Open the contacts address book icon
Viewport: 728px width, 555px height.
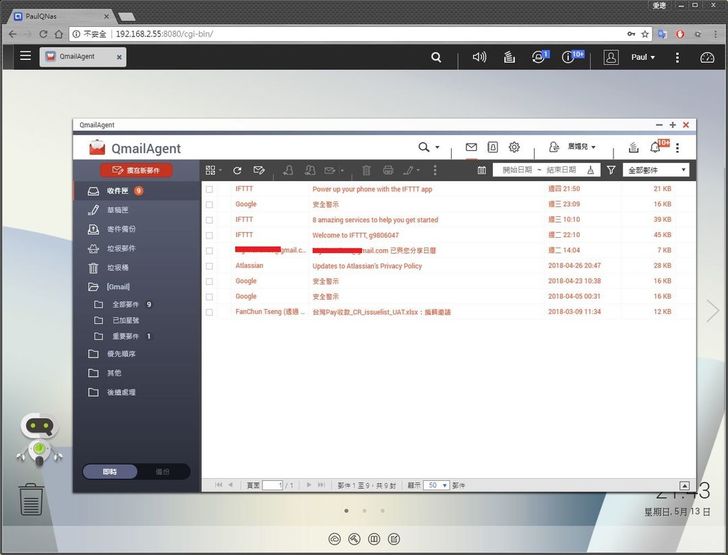[x=493, y=147]
